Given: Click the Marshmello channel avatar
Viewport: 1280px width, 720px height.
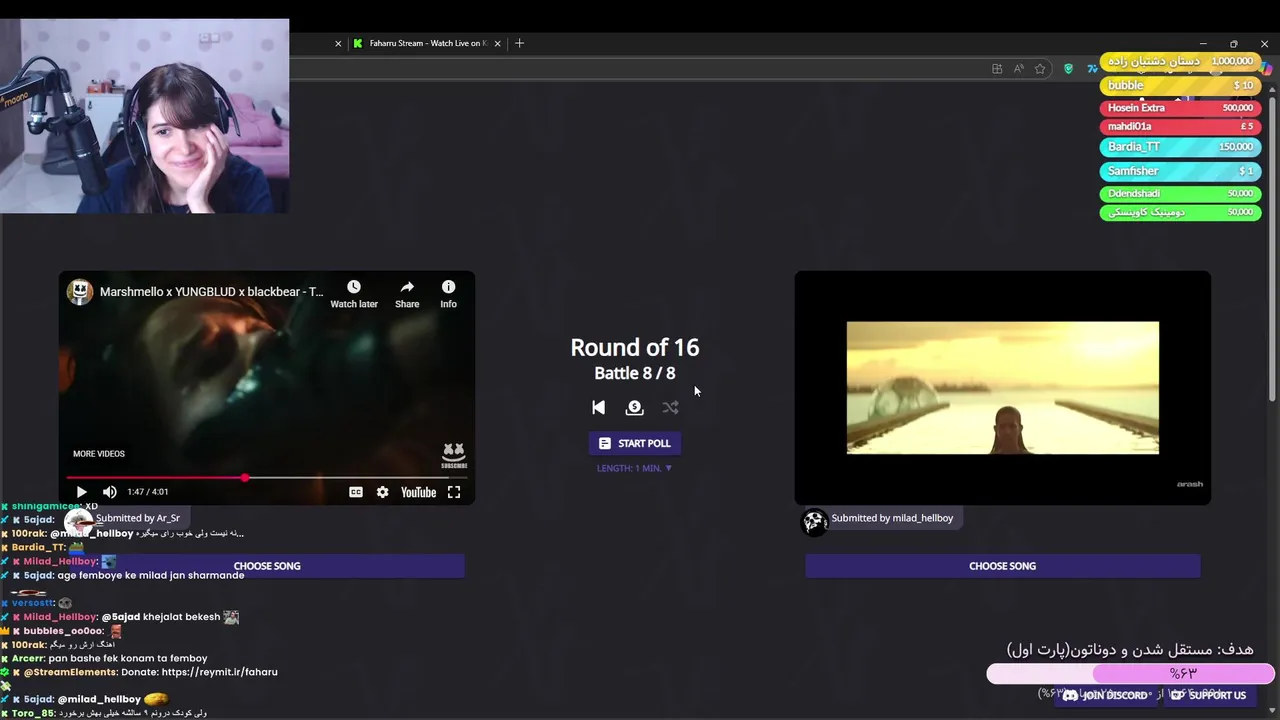Looking at the screenshot, I should point(80,292).
